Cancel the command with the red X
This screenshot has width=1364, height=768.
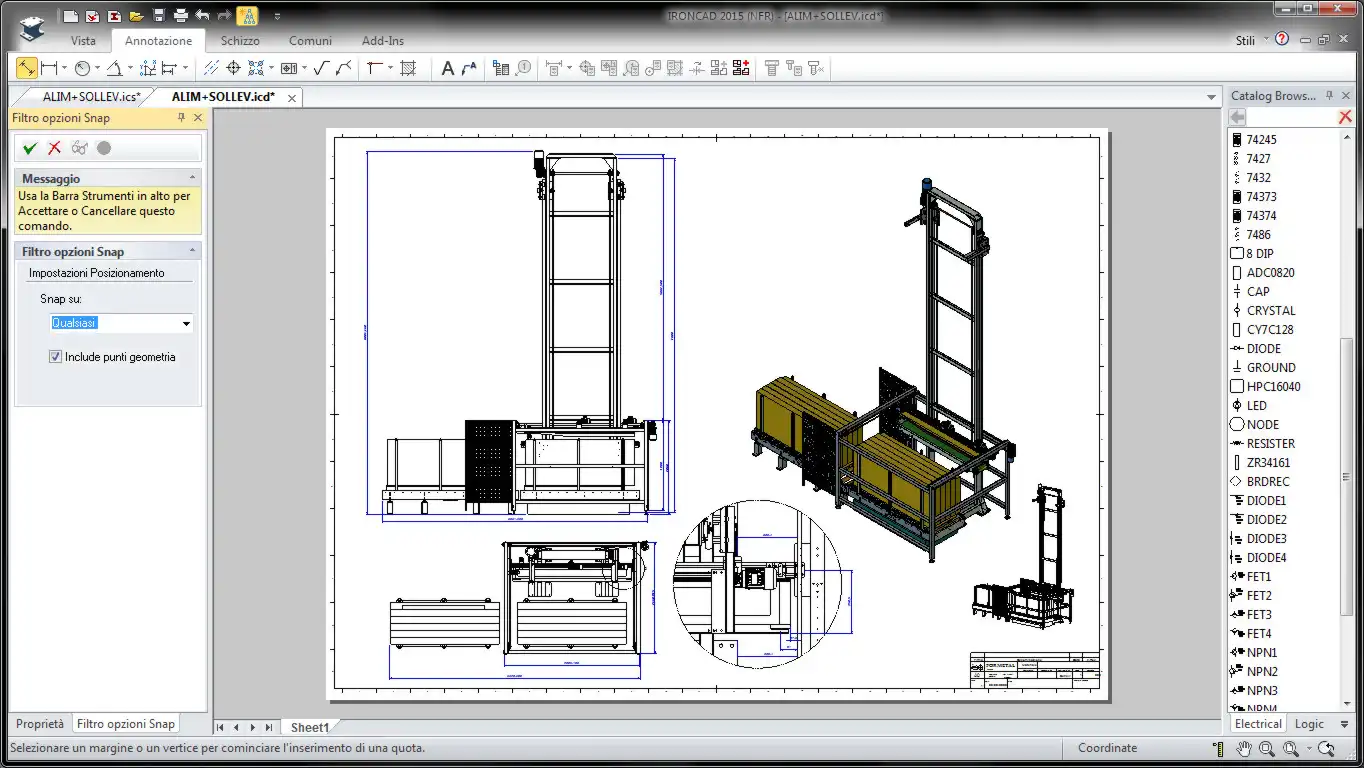point(54,148)
